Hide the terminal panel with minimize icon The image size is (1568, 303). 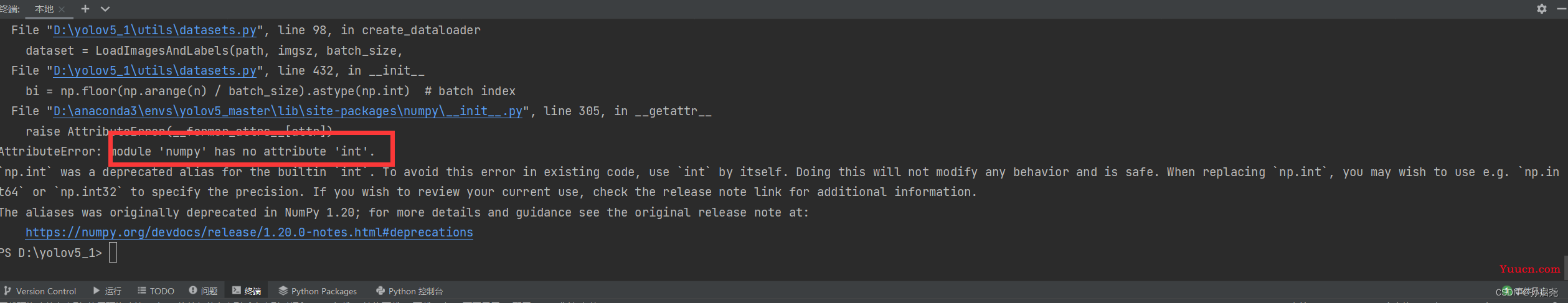coord(1561,9)
